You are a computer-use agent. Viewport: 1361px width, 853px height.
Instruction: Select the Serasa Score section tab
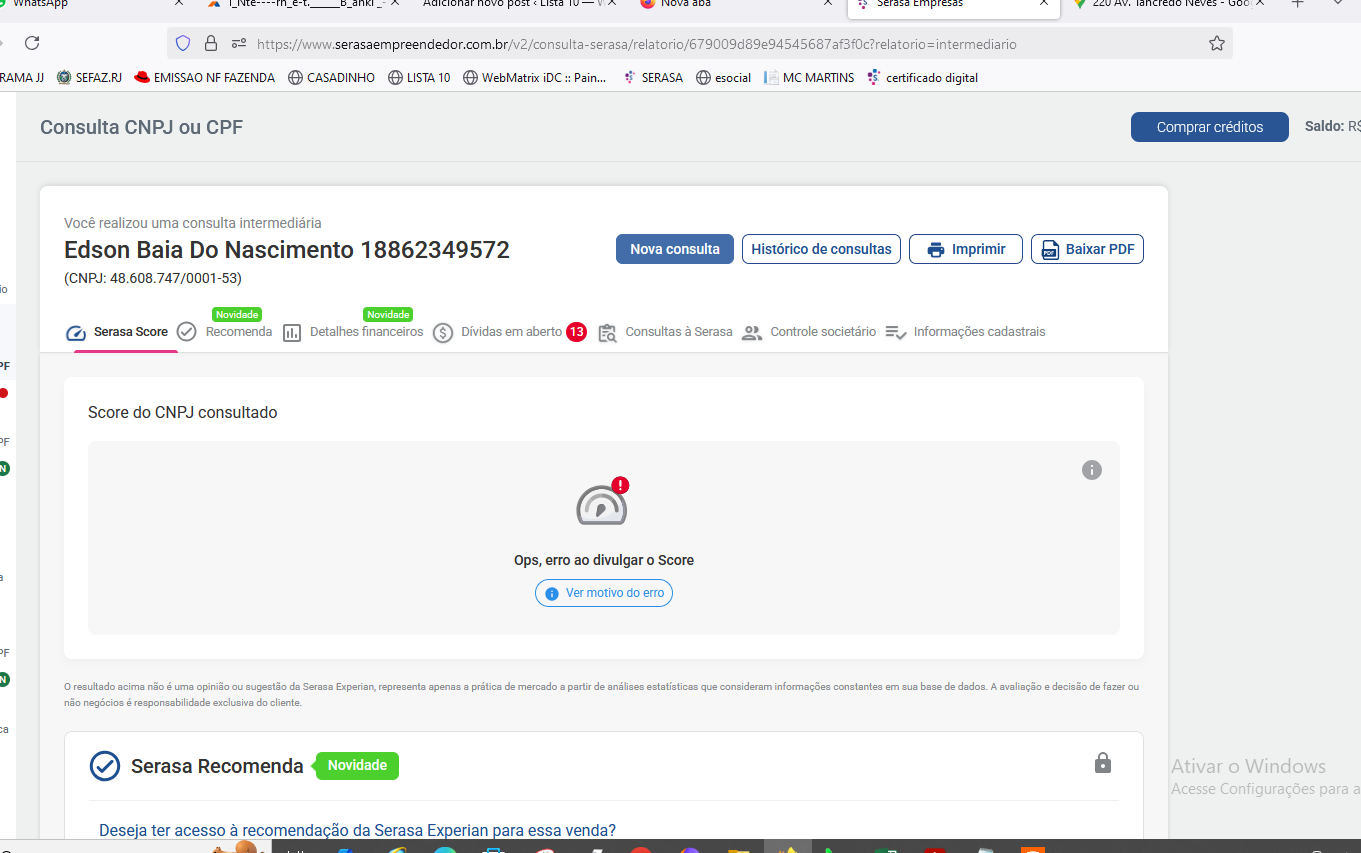pos(118,332)
